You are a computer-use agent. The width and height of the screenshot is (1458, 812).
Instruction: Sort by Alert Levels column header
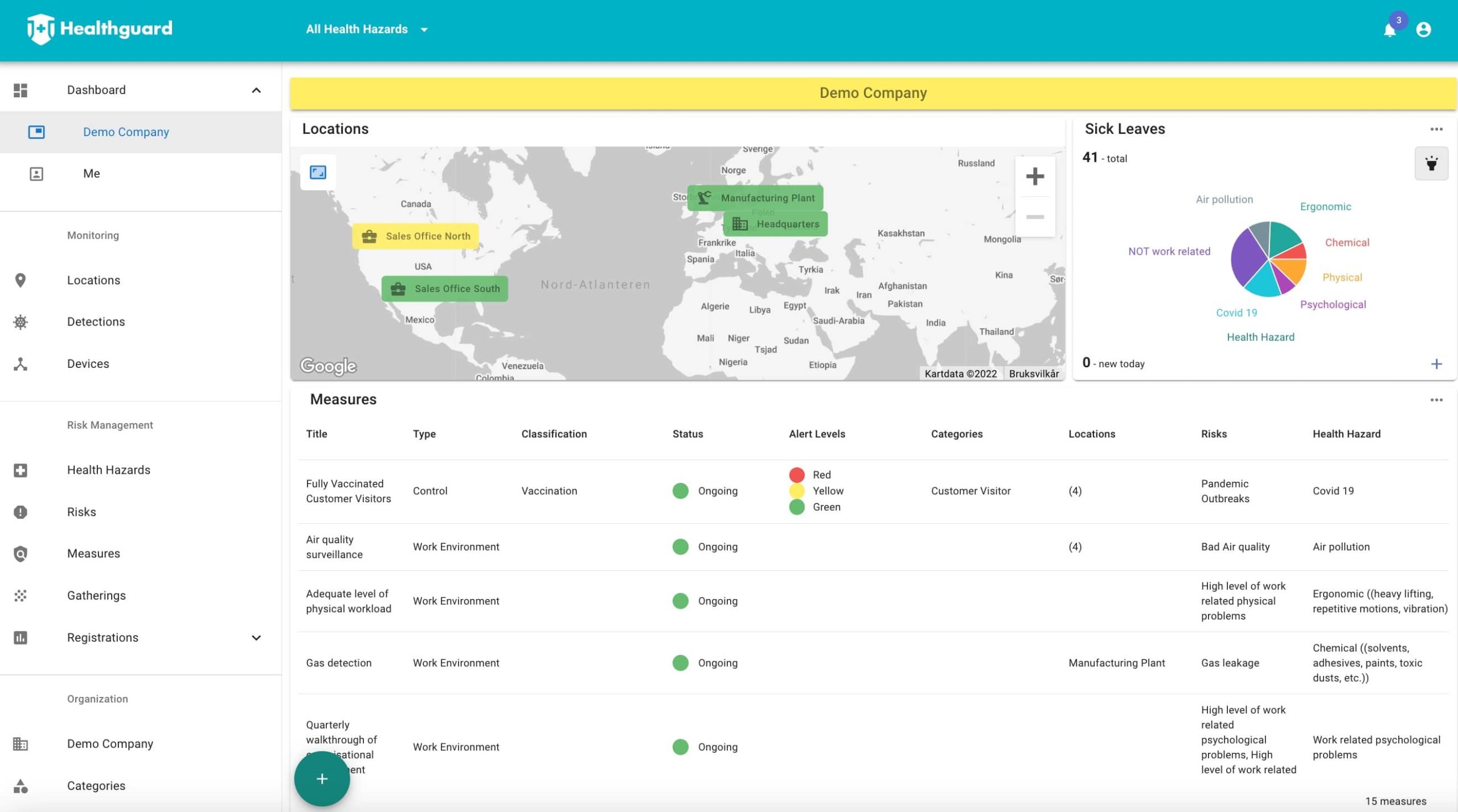point(817,434)
